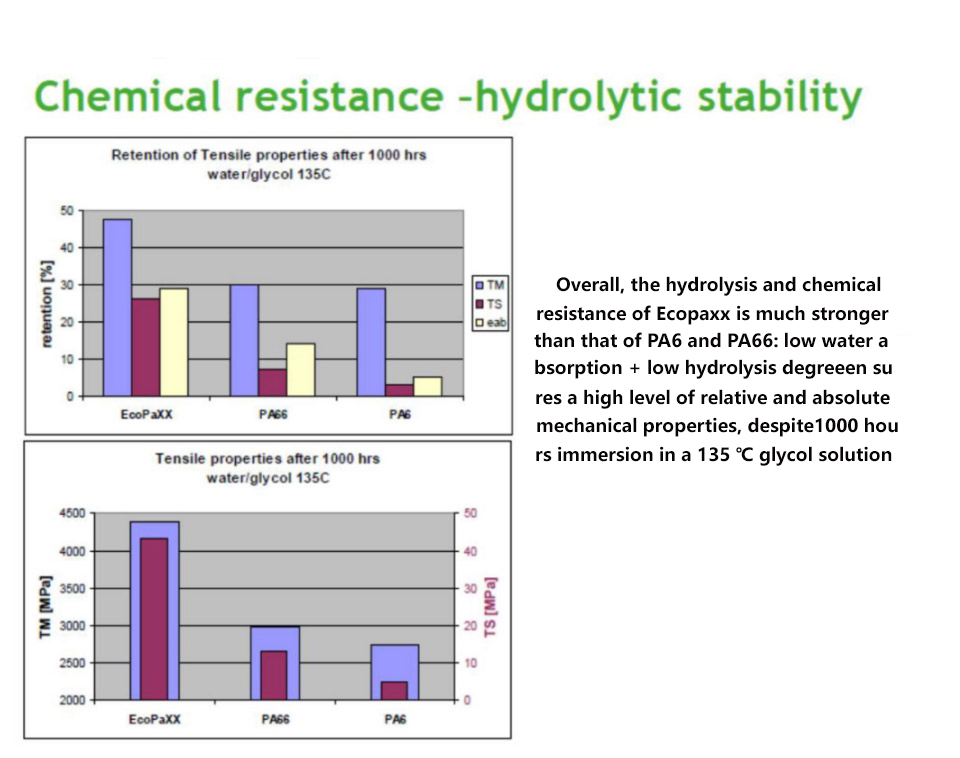Select the PA6 maroon TS bar in lower chart

394,691
